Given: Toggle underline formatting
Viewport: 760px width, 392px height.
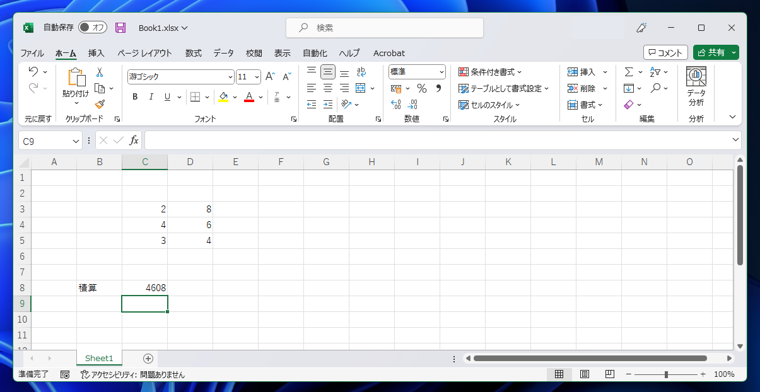Looking at the screenshot, I should pyautogui.click(x=167, y=97).
